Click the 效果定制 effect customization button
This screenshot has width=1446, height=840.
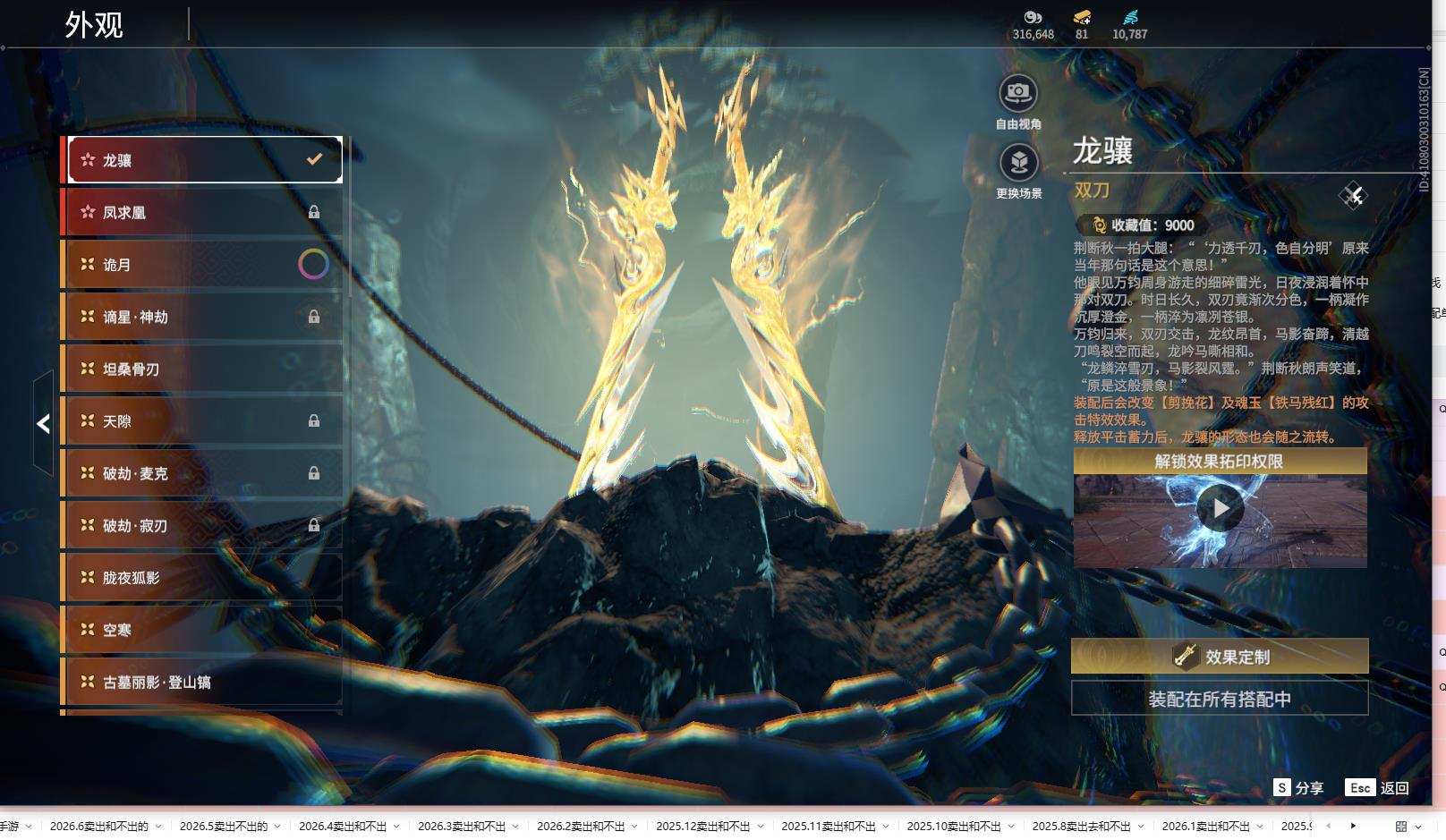pyautogui.click(x=1220, y=656)
